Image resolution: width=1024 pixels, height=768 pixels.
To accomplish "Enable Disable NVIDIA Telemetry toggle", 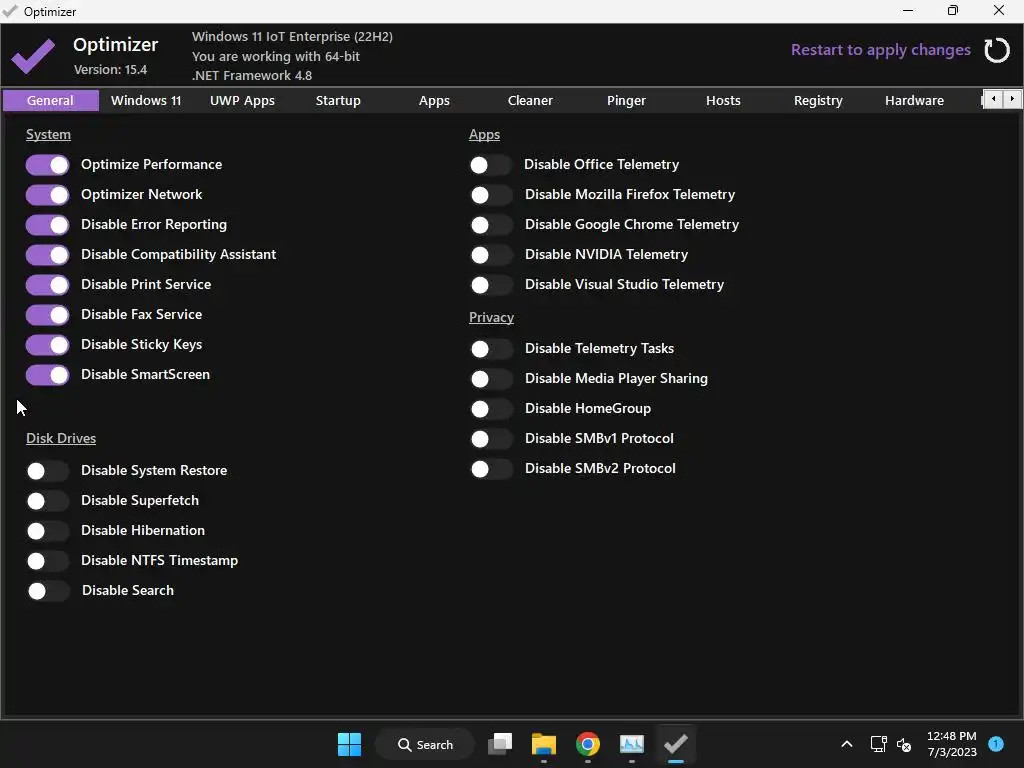I will point(491,255).
